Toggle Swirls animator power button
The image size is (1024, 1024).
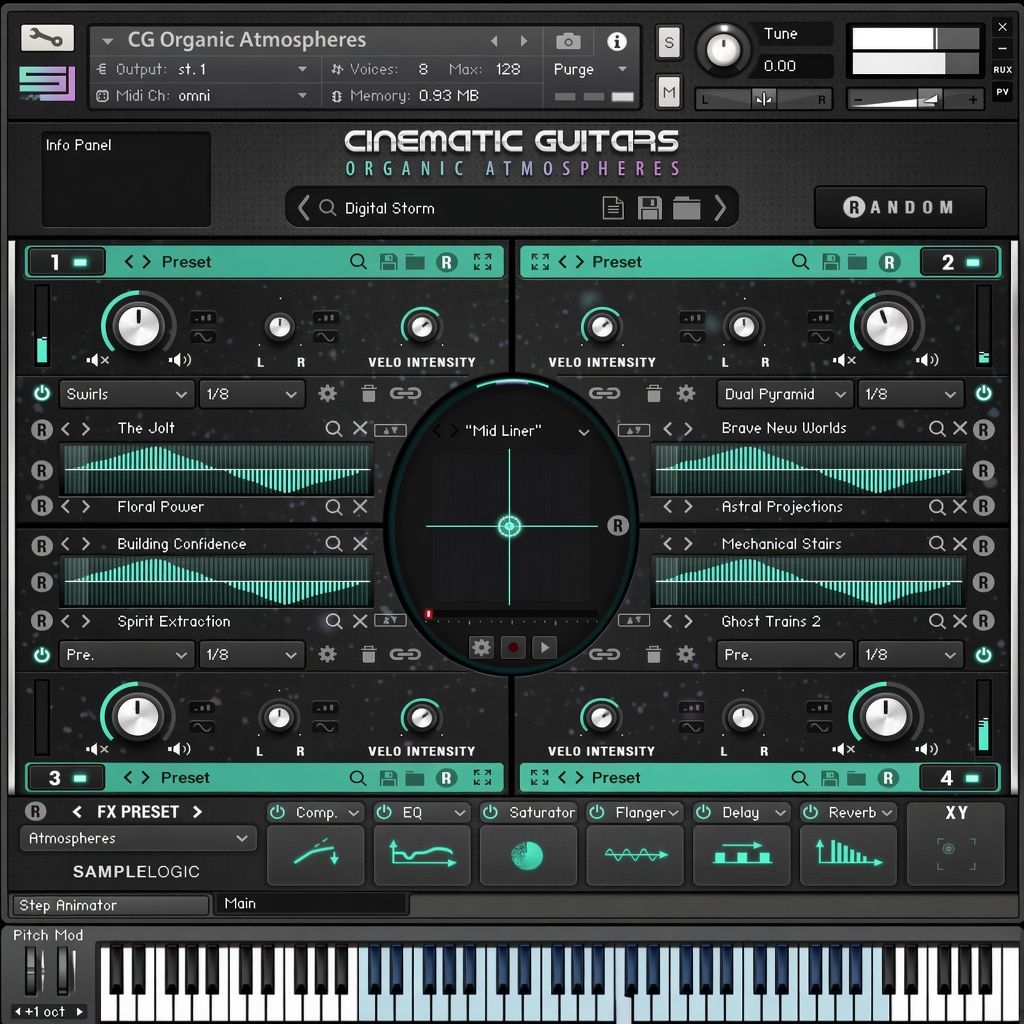coord(42,393)
